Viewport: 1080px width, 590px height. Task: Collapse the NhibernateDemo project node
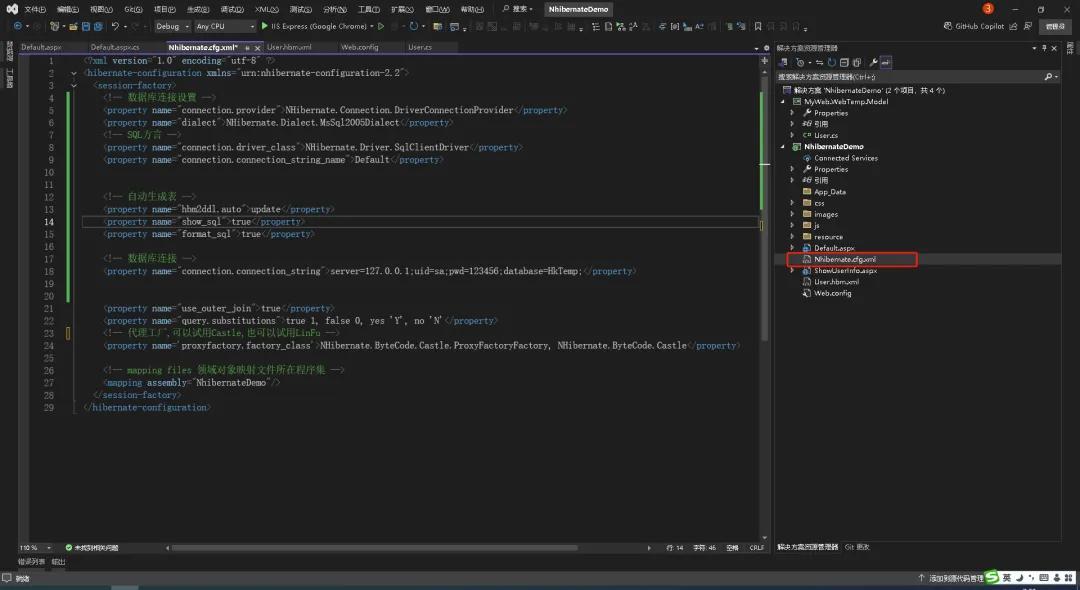[783, 146]
